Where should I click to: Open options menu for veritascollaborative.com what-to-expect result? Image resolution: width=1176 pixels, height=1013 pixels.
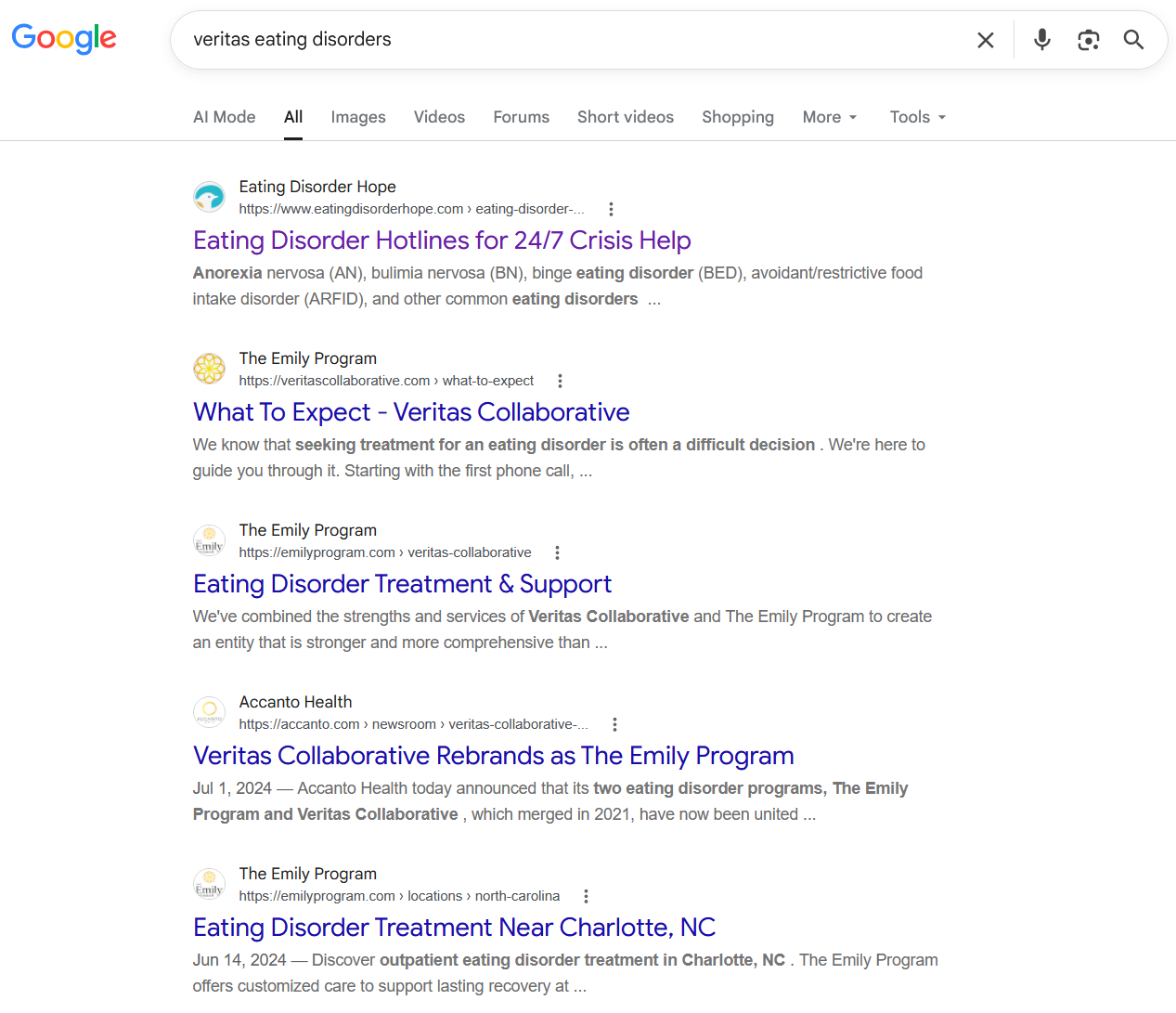(x=560, y=381)
